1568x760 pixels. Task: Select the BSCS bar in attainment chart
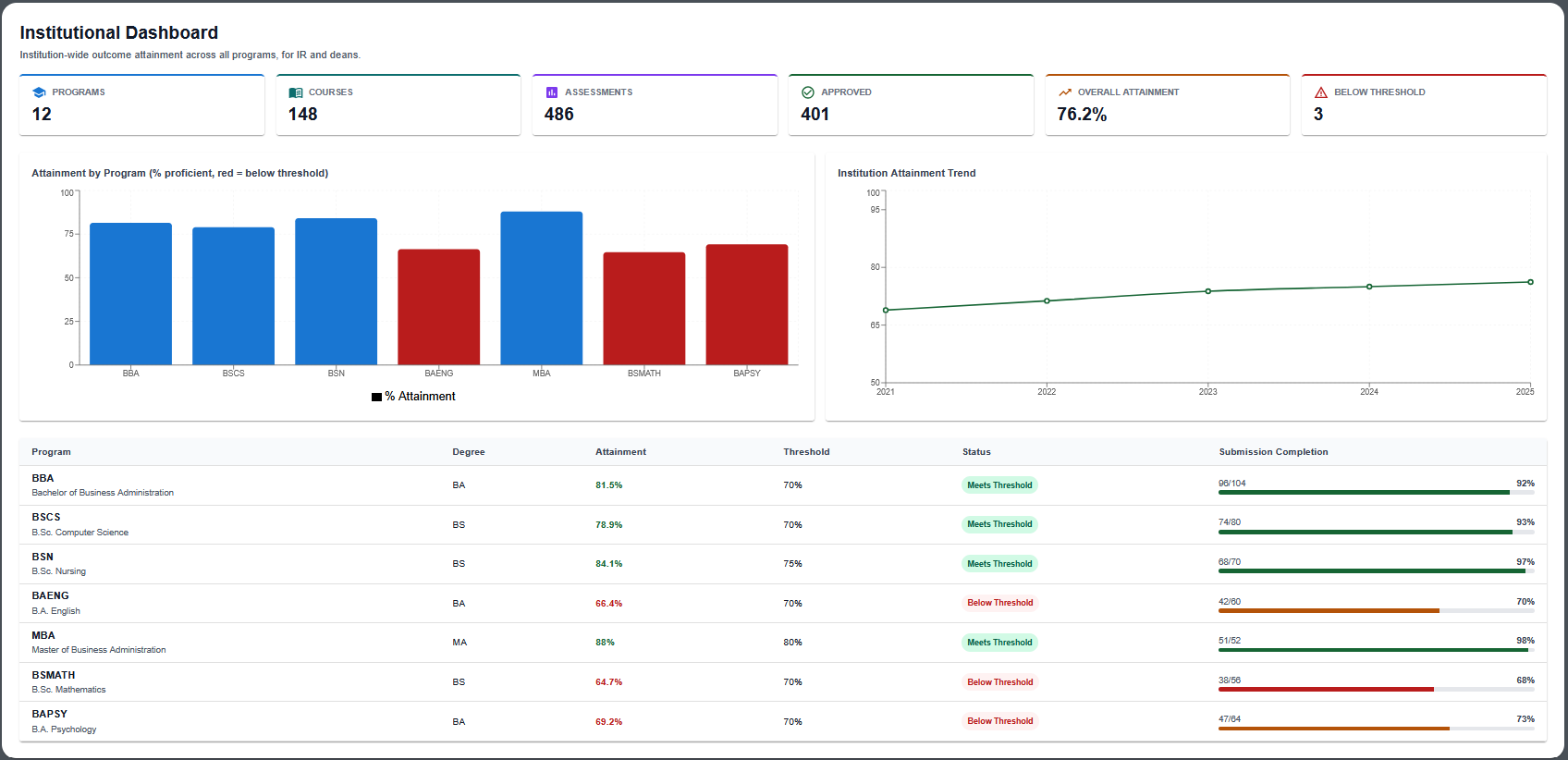coord(233,296)
